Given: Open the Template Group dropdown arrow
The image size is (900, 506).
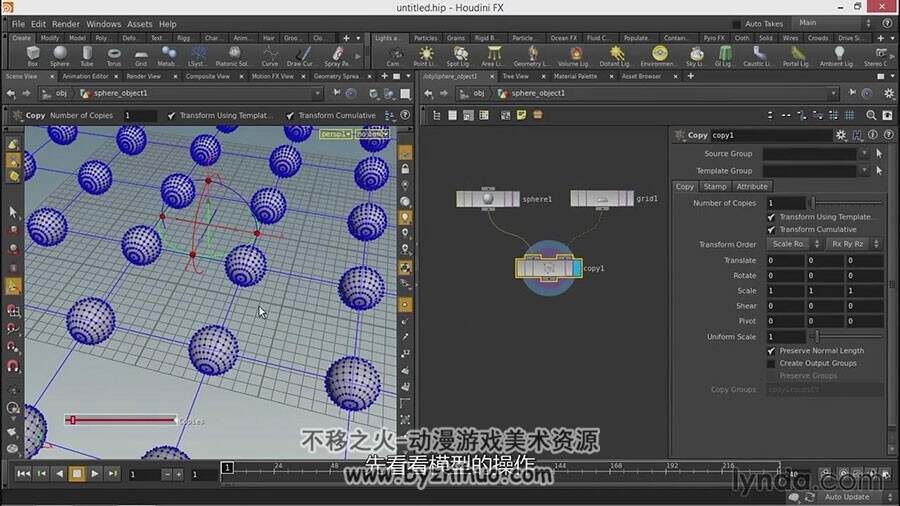Looking at the screenshot, I should click(864, 170).
